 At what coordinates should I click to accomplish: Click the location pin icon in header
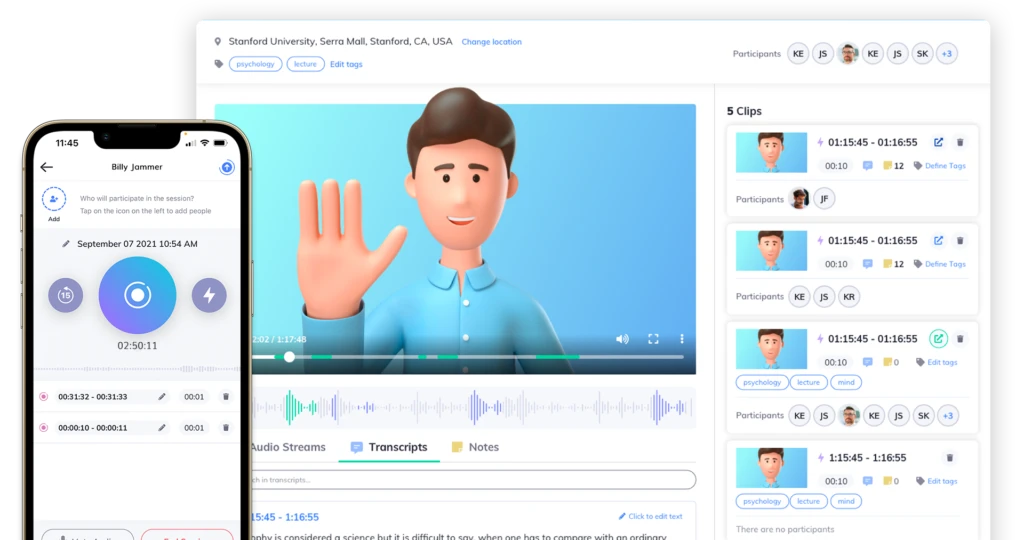point(217,41)
